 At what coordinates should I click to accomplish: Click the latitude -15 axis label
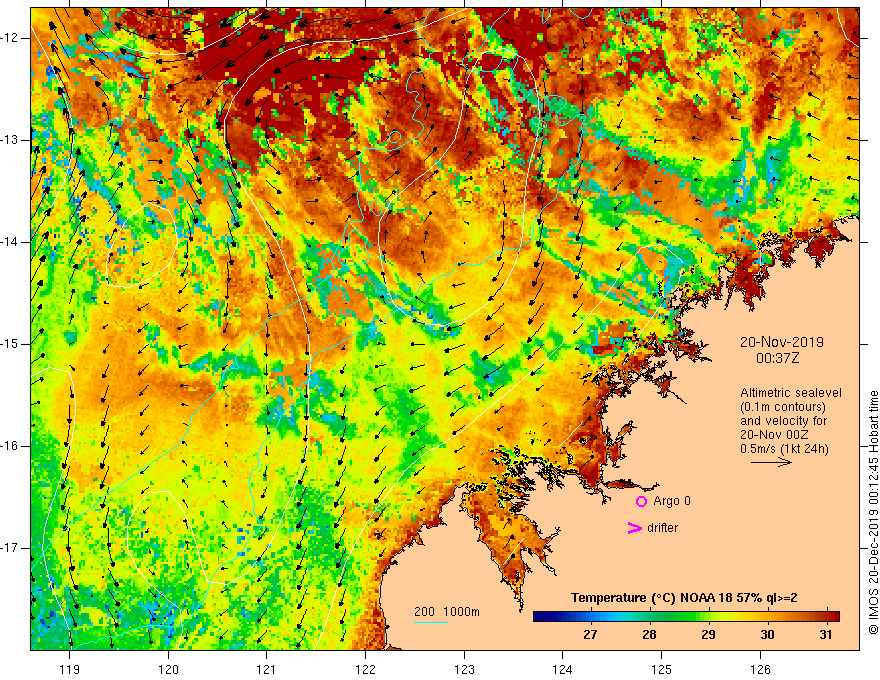pos(10,344)
